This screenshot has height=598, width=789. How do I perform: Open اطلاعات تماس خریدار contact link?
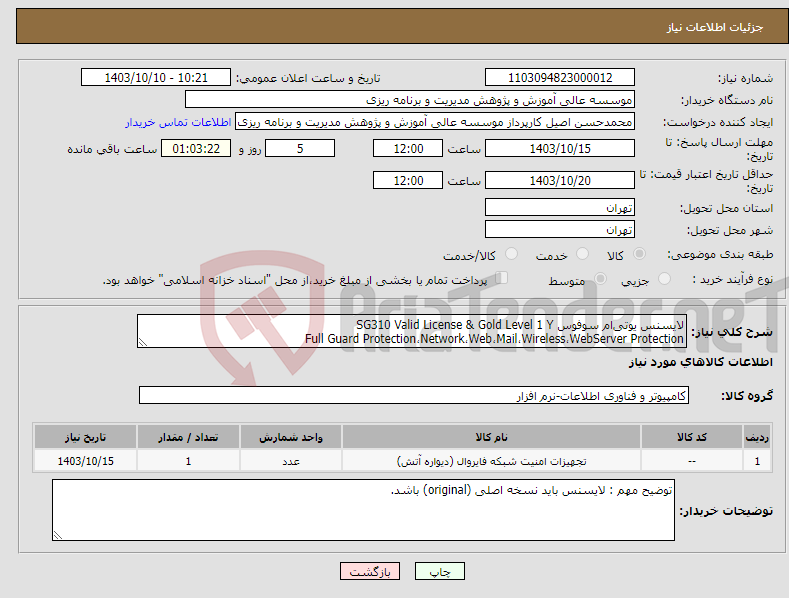click(x=178, y=122)
